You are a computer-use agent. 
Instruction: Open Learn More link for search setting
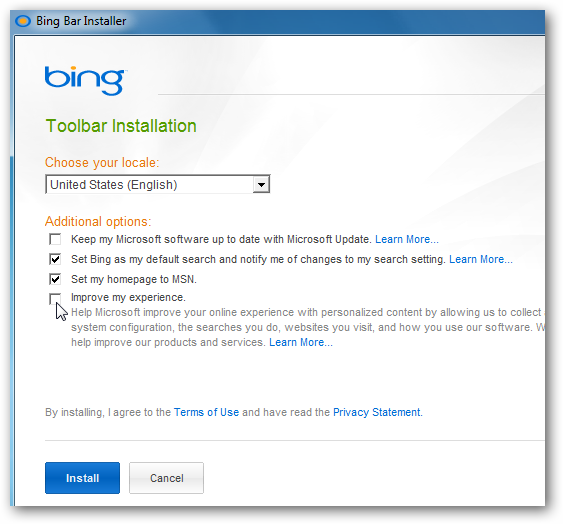pos(481,259)
